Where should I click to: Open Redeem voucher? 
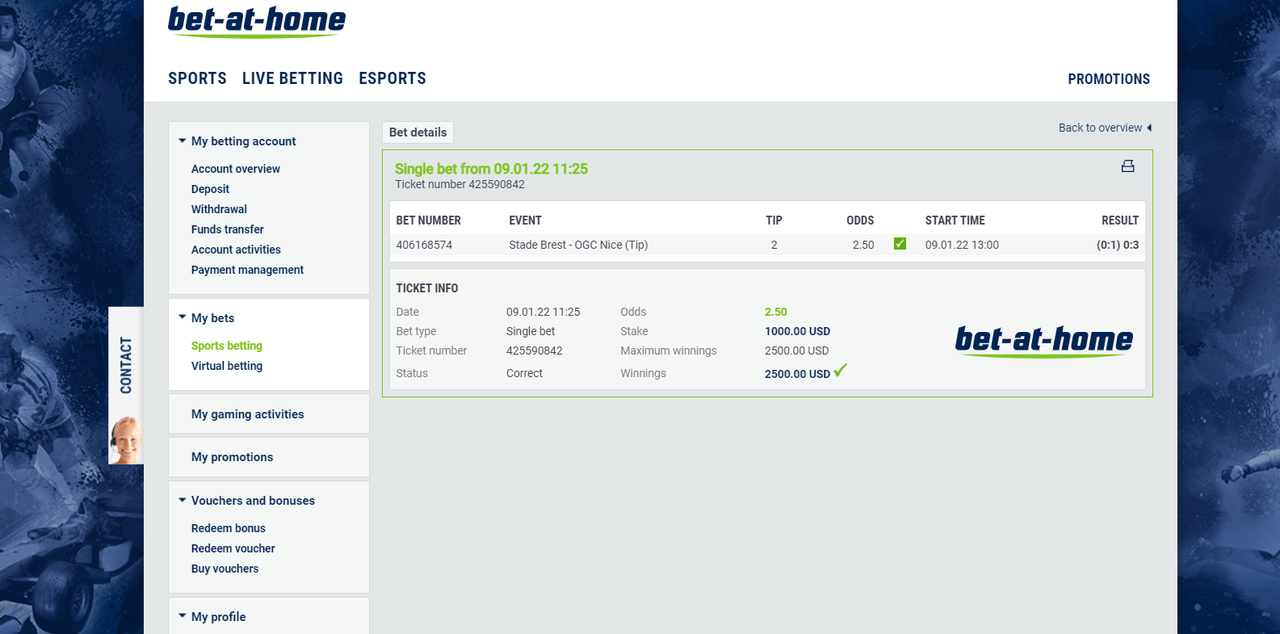pyautogui.click(x=233, y=548)
